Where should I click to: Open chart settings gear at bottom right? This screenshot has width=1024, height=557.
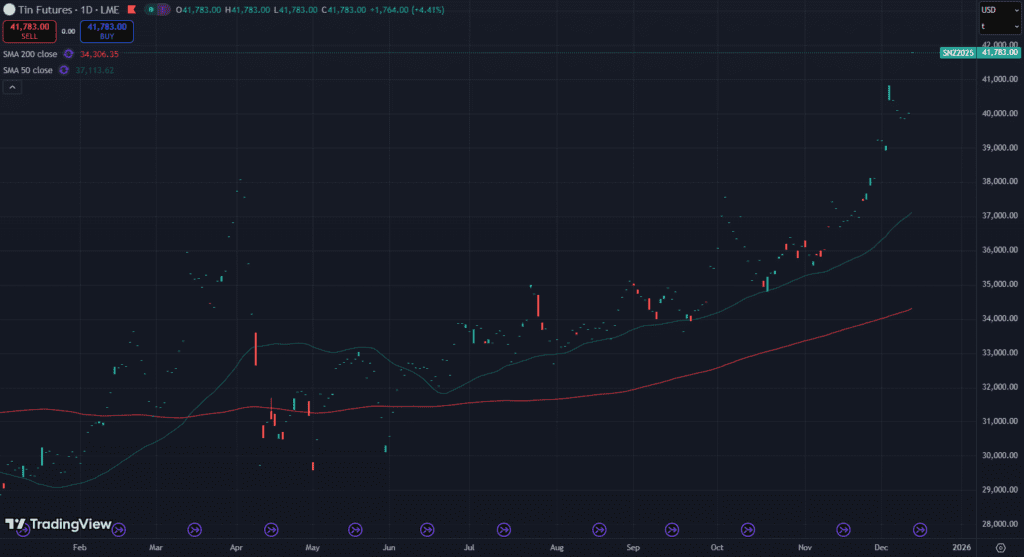[1000, 547]
